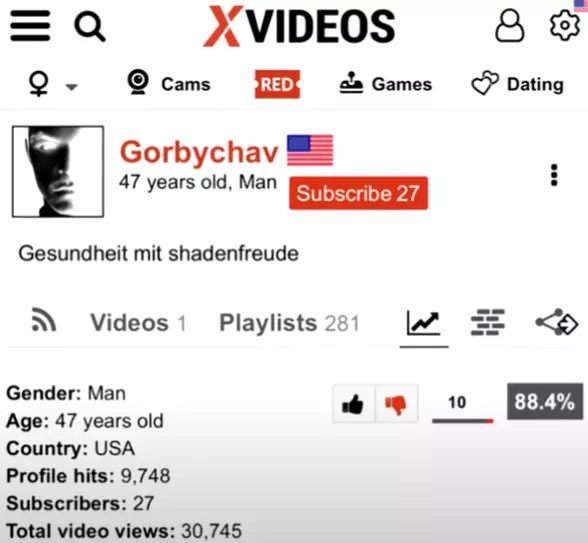Open the Cams link
This screenshot has height=543, width=588.
(x=169, y=83)
